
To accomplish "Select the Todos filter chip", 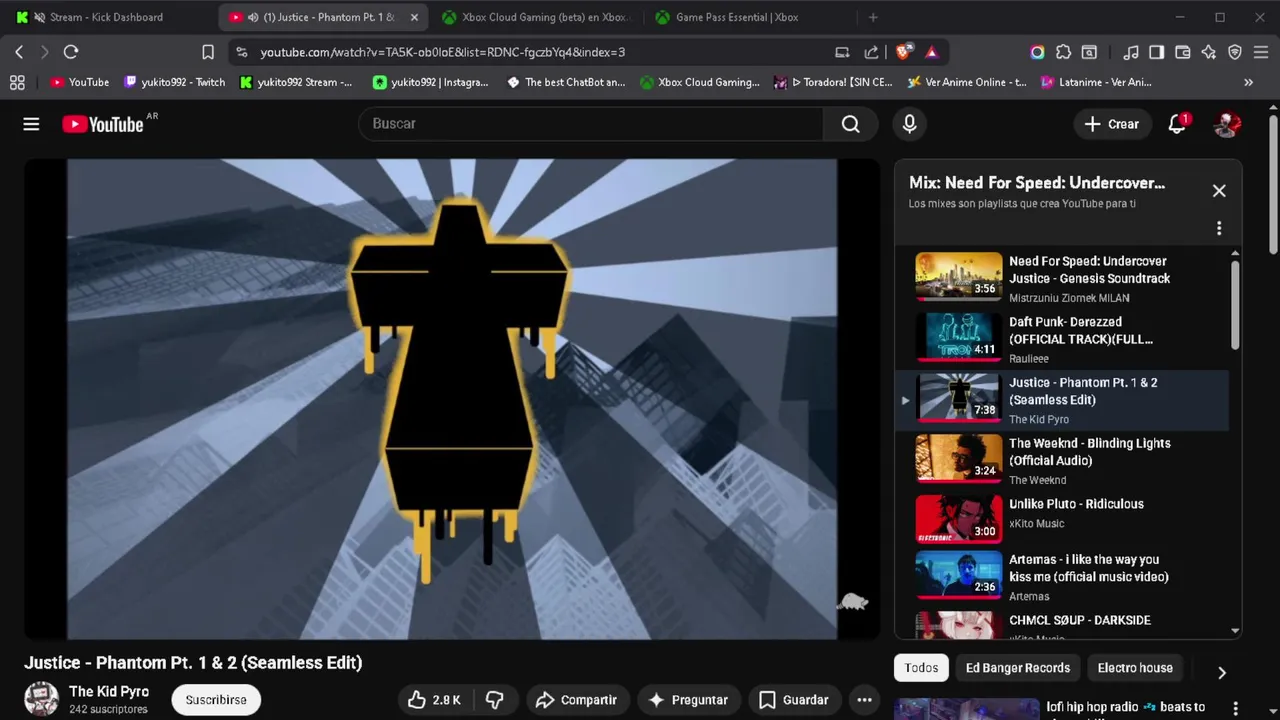I will click(x=921, y=668).
